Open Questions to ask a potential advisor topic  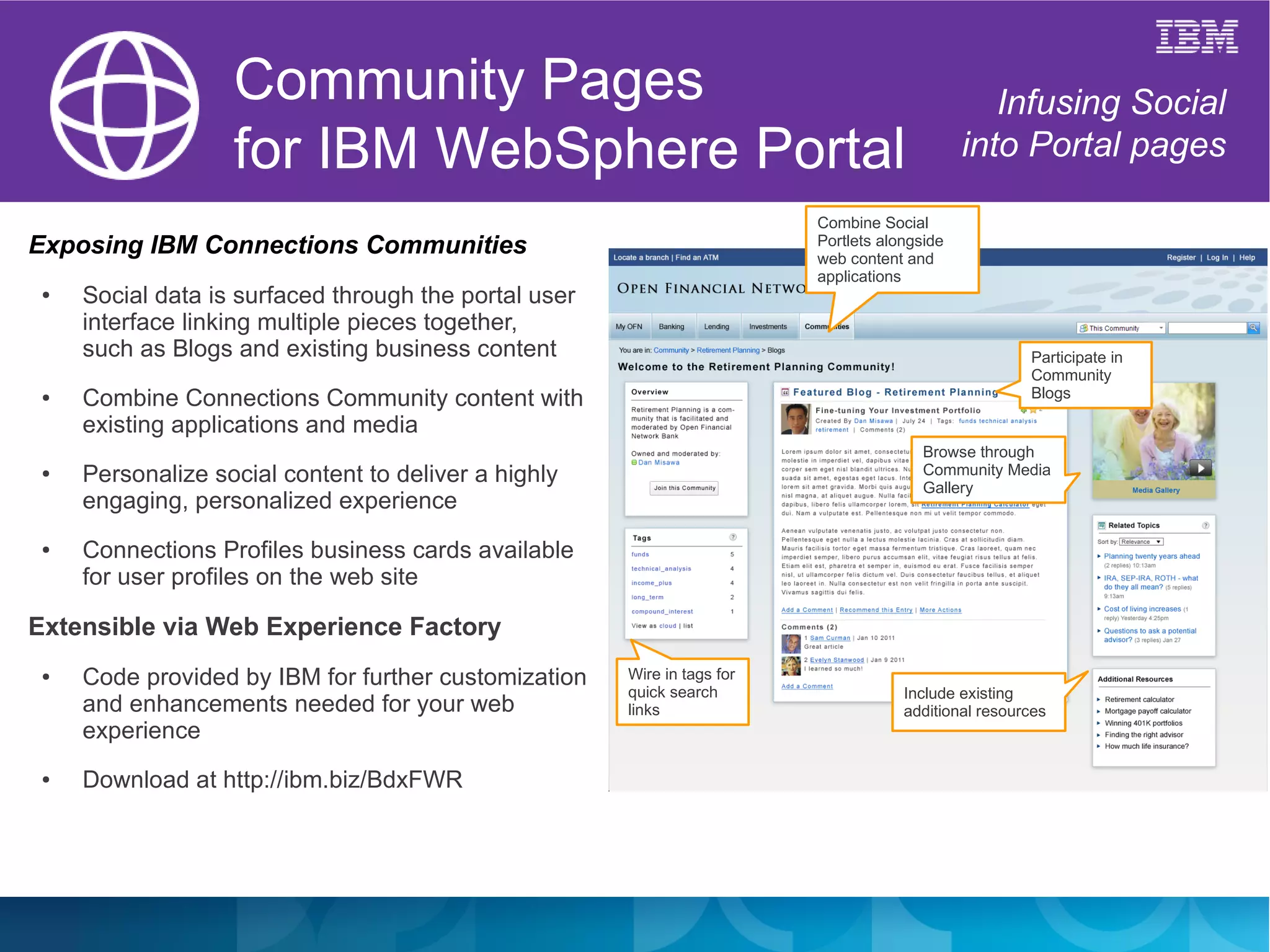pyautogui.click(x=1150, y=635)
